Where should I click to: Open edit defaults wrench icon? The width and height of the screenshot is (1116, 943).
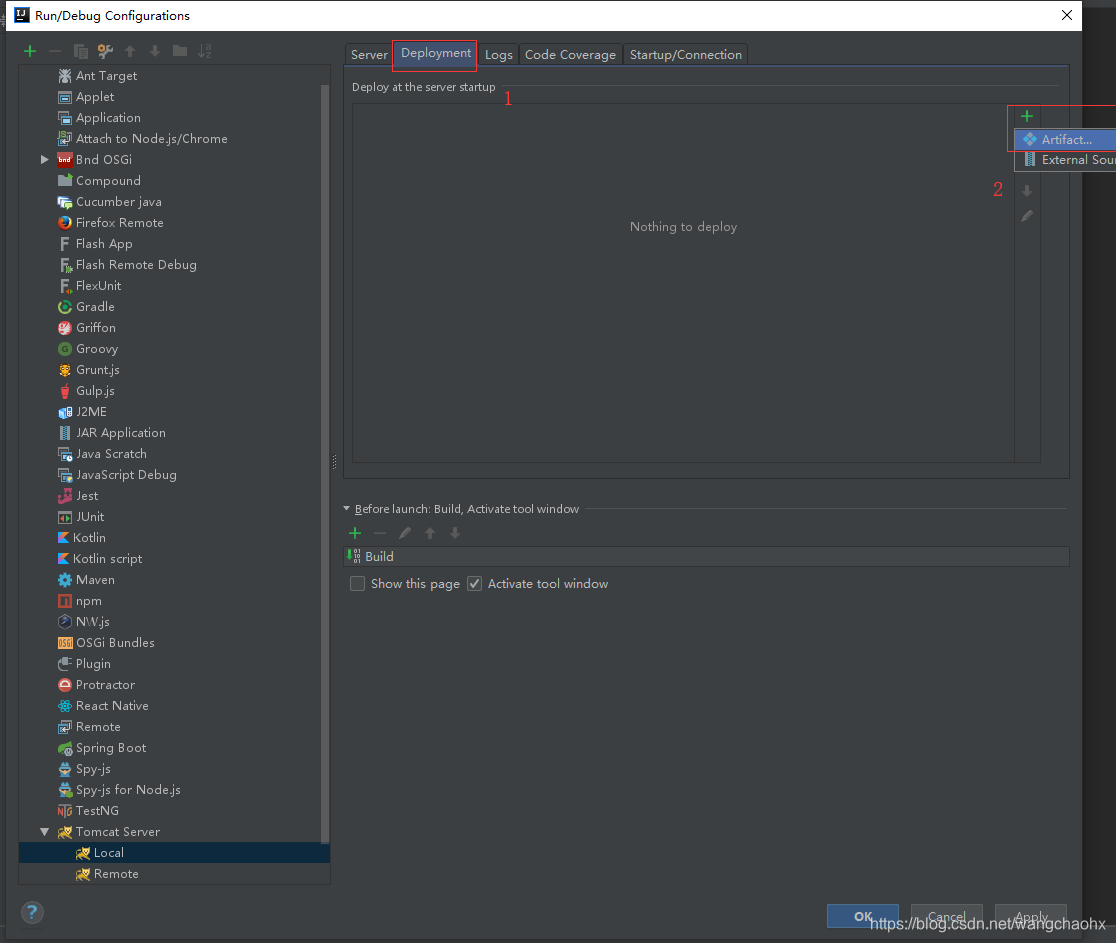(x=105, y=51)
